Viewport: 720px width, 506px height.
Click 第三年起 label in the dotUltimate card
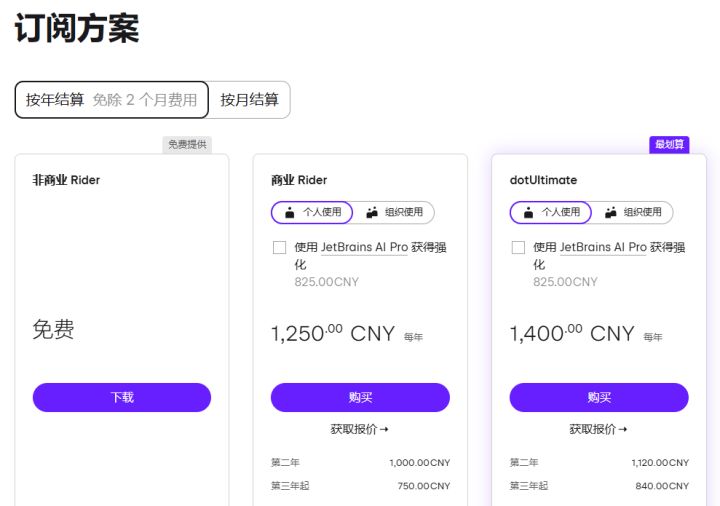(x=529, y=486)
